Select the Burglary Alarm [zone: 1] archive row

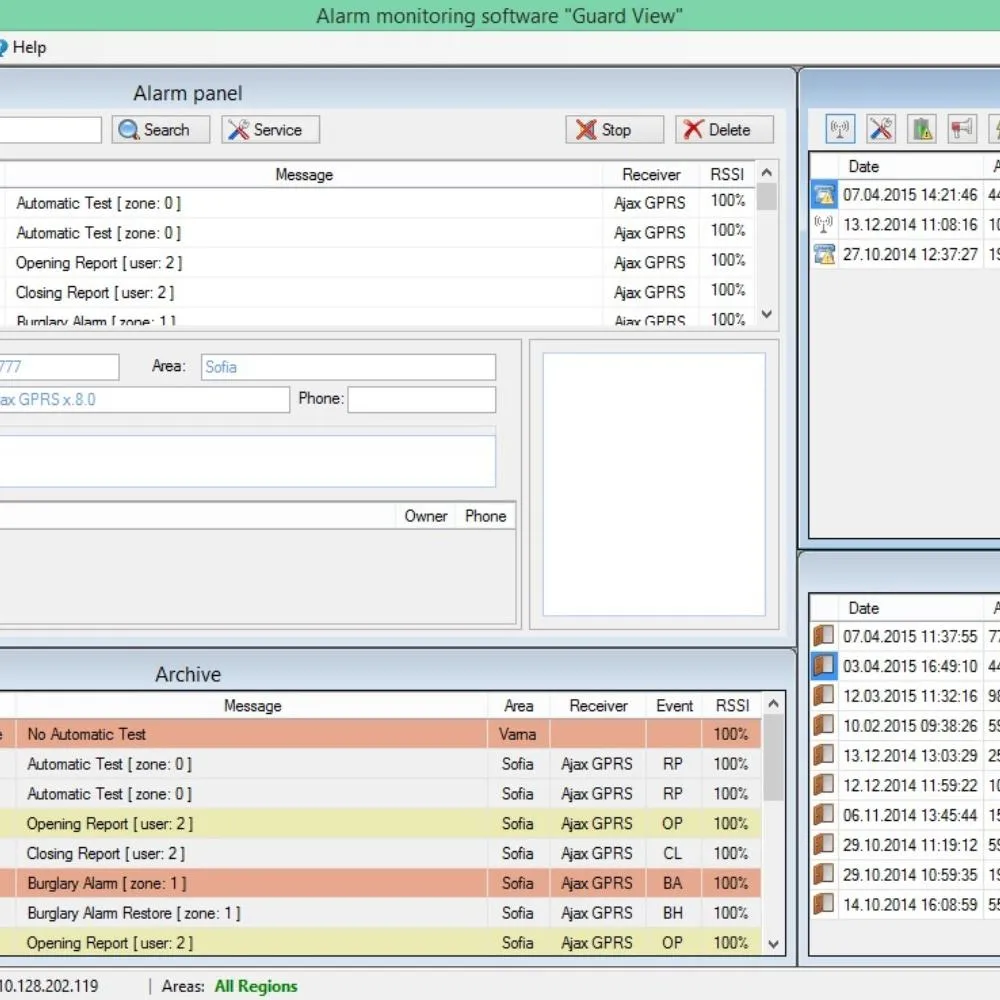tap(381, 883)
